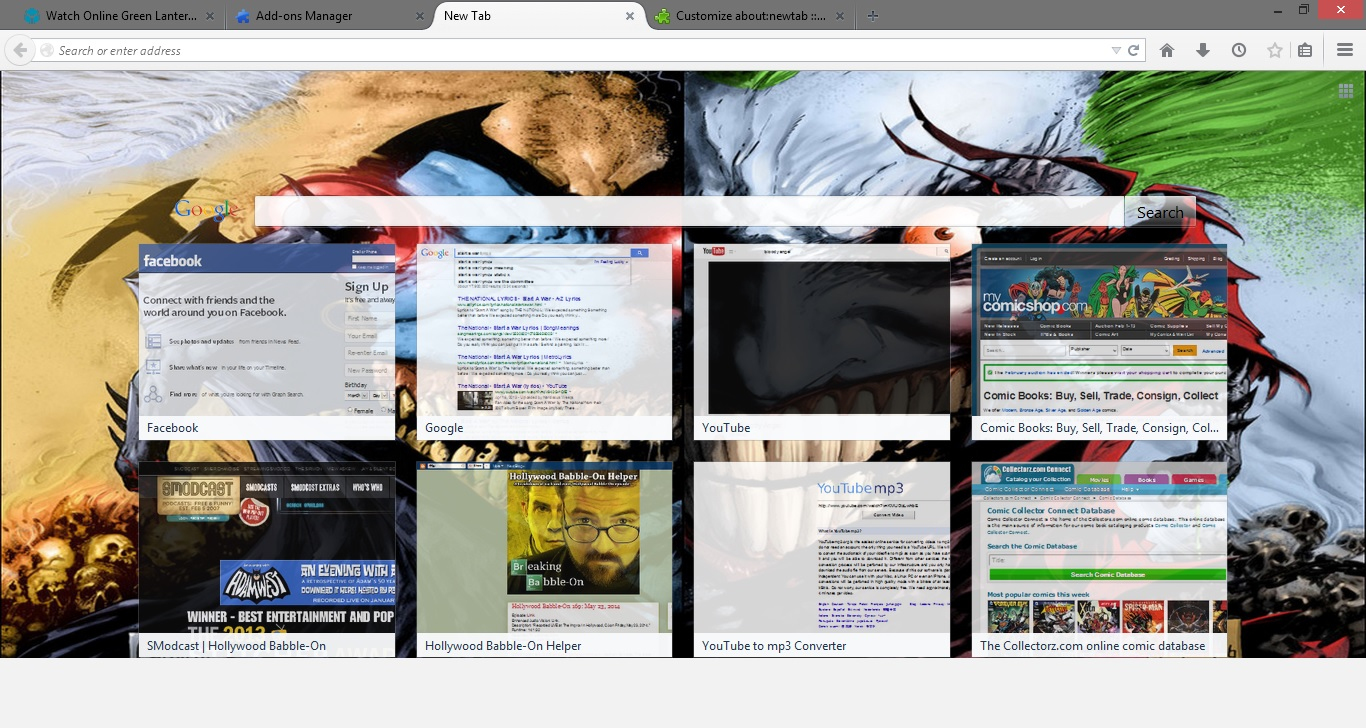Open the History clock icon
Image resolution: width=1366 pixels, height=728 pixels.
(x=1239, y=50)
